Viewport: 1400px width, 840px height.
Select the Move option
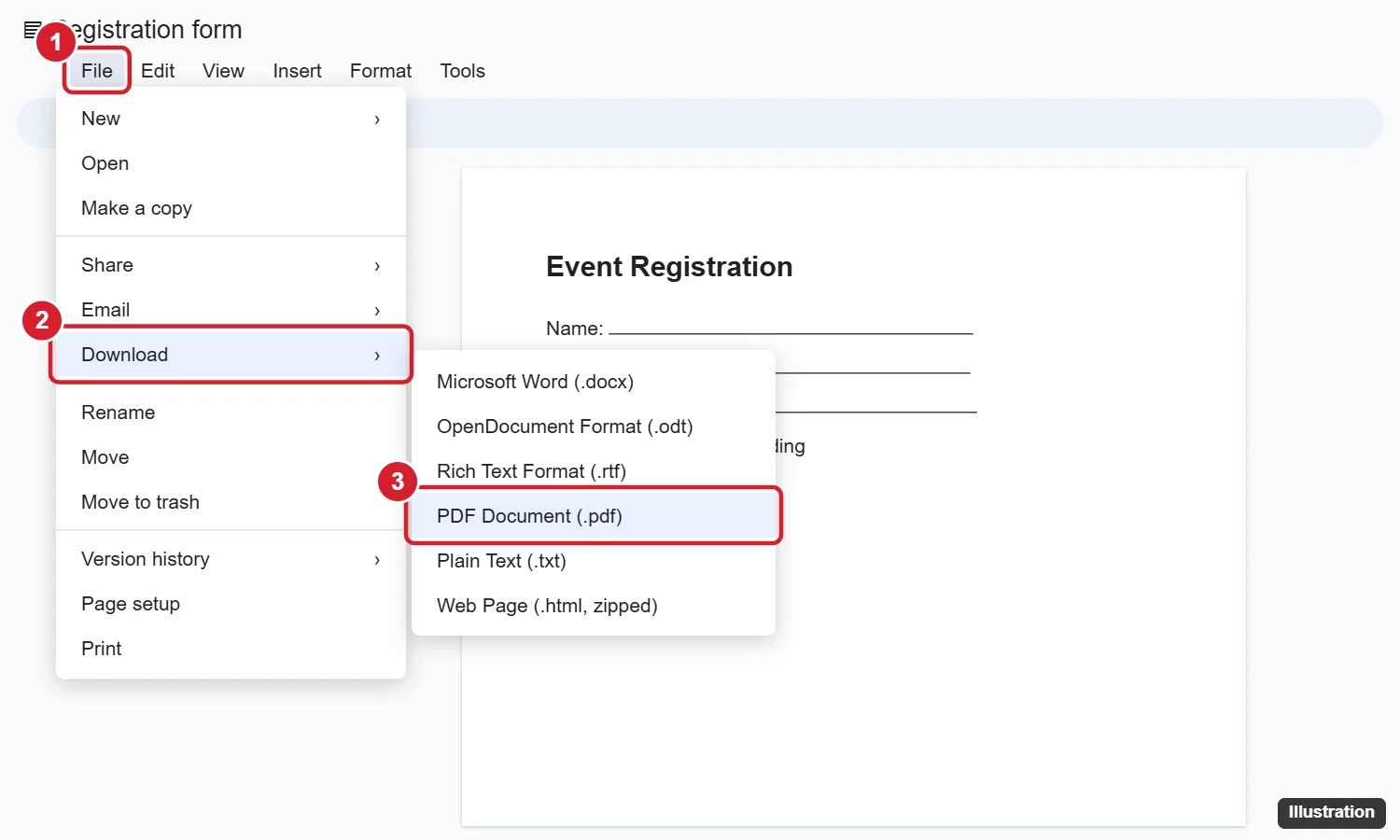tap(231, 457)
